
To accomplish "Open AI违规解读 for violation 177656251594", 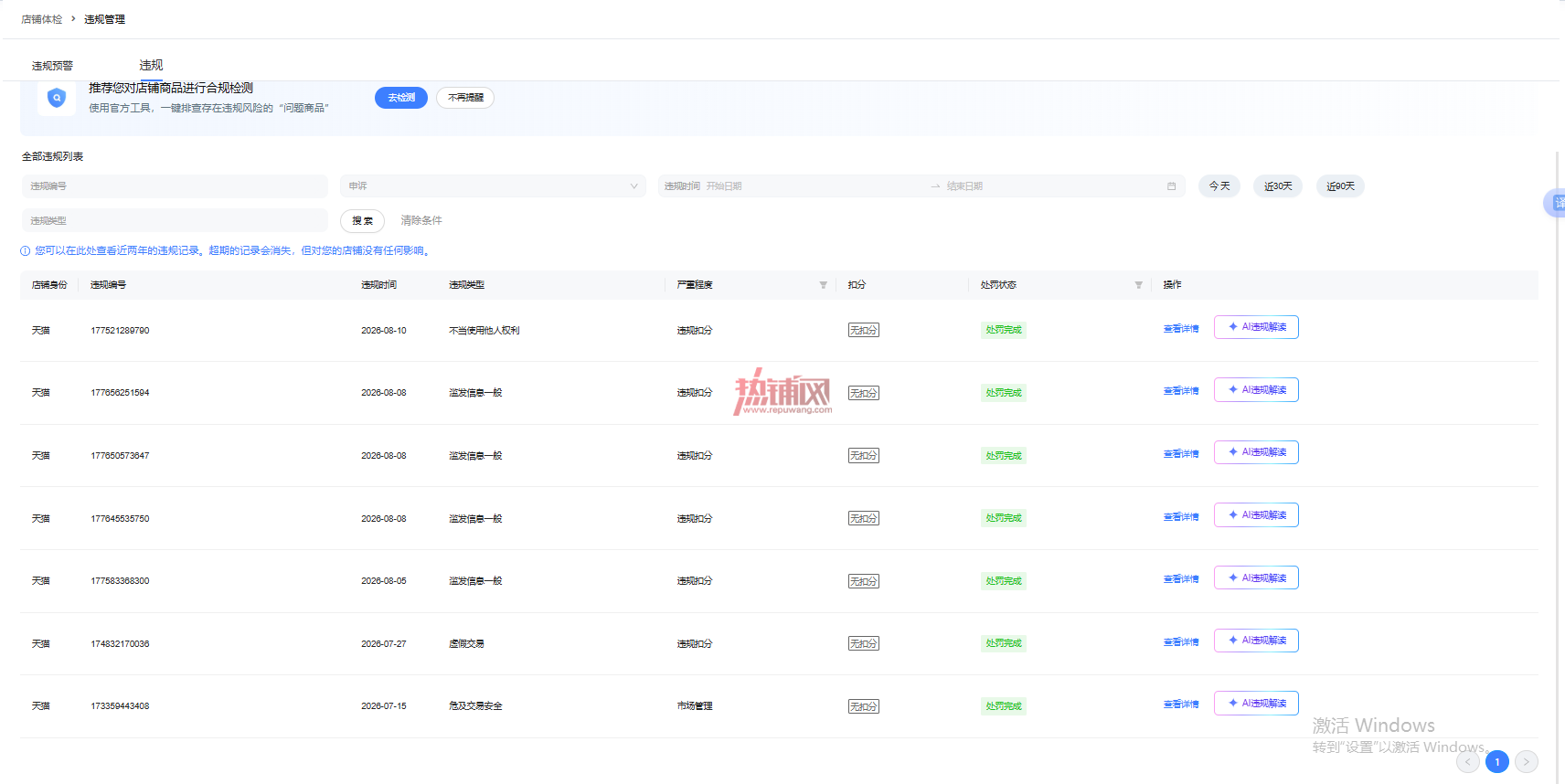I will coord(1256,390).
